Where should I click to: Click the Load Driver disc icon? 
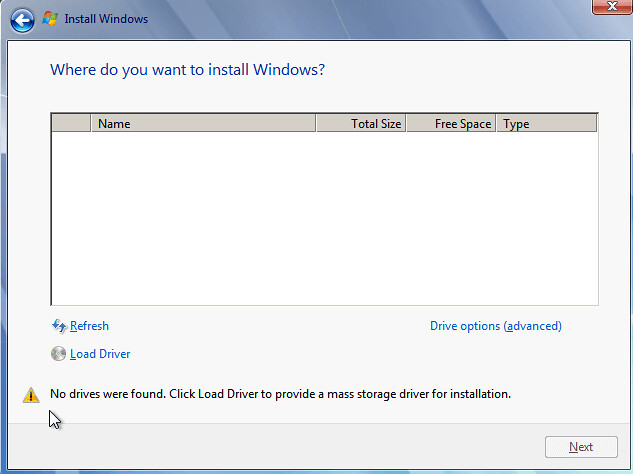[58, 354]
